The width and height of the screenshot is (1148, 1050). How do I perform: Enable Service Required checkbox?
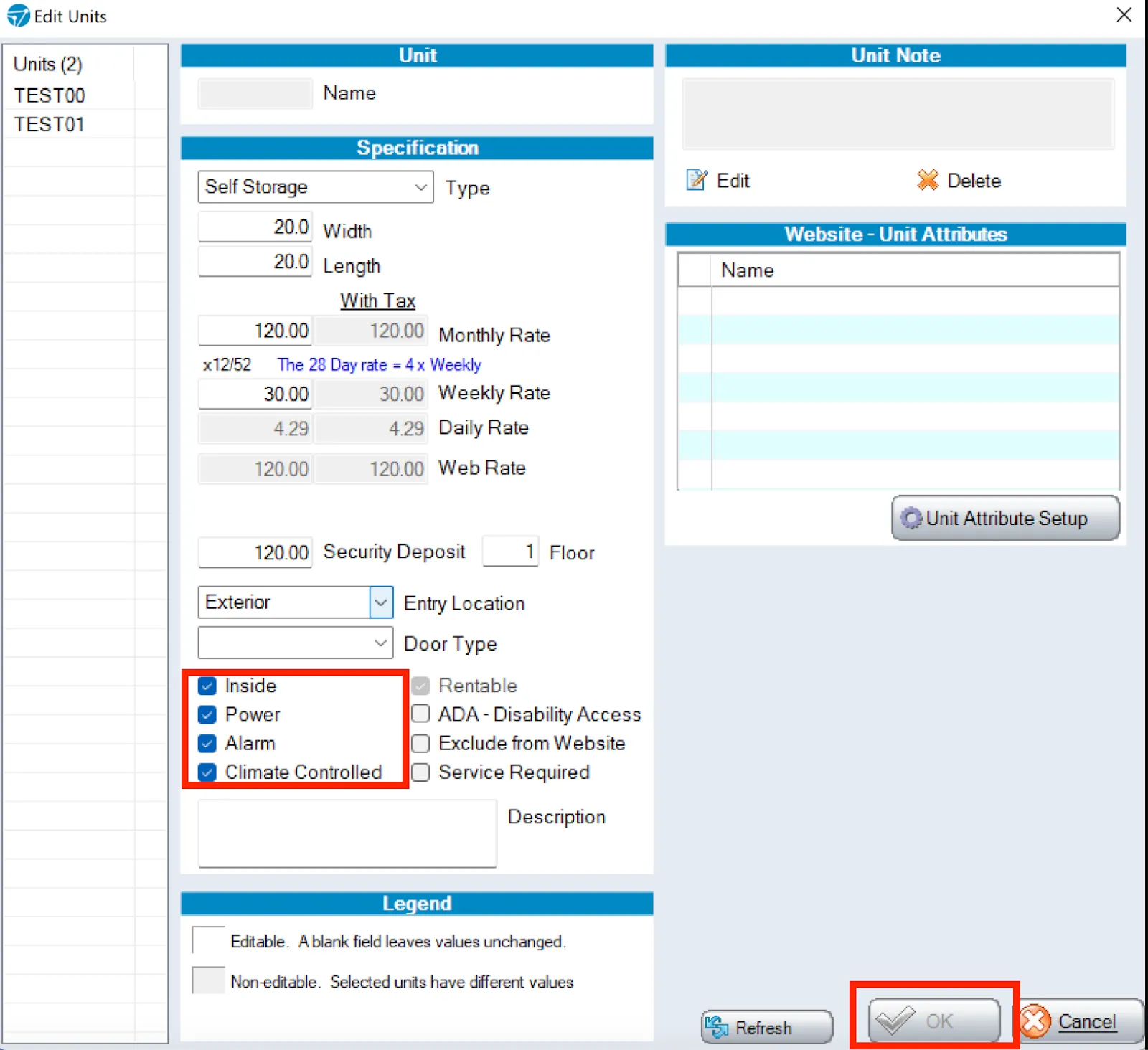(420, 772)
